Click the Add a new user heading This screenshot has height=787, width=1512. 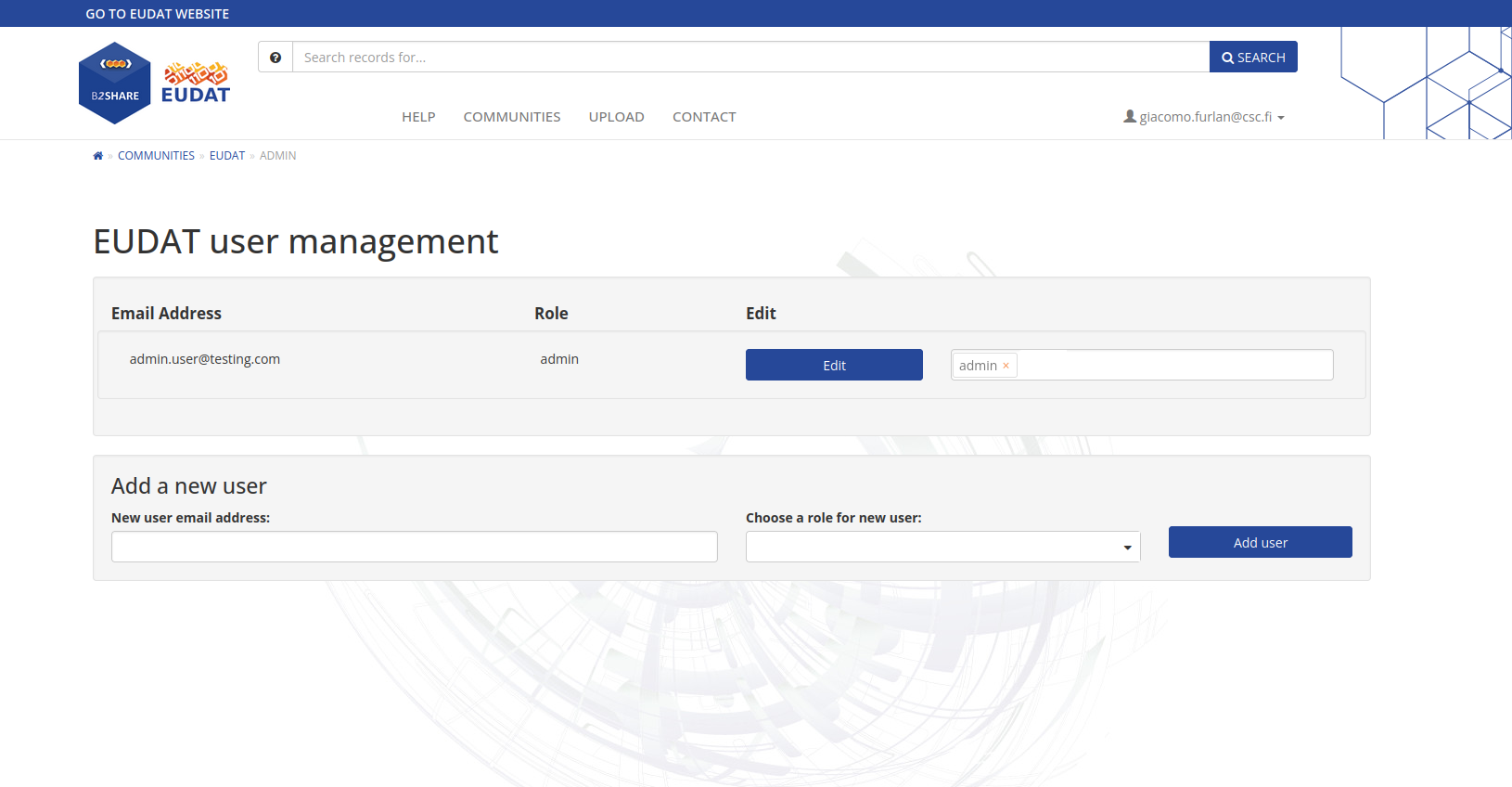189,486
